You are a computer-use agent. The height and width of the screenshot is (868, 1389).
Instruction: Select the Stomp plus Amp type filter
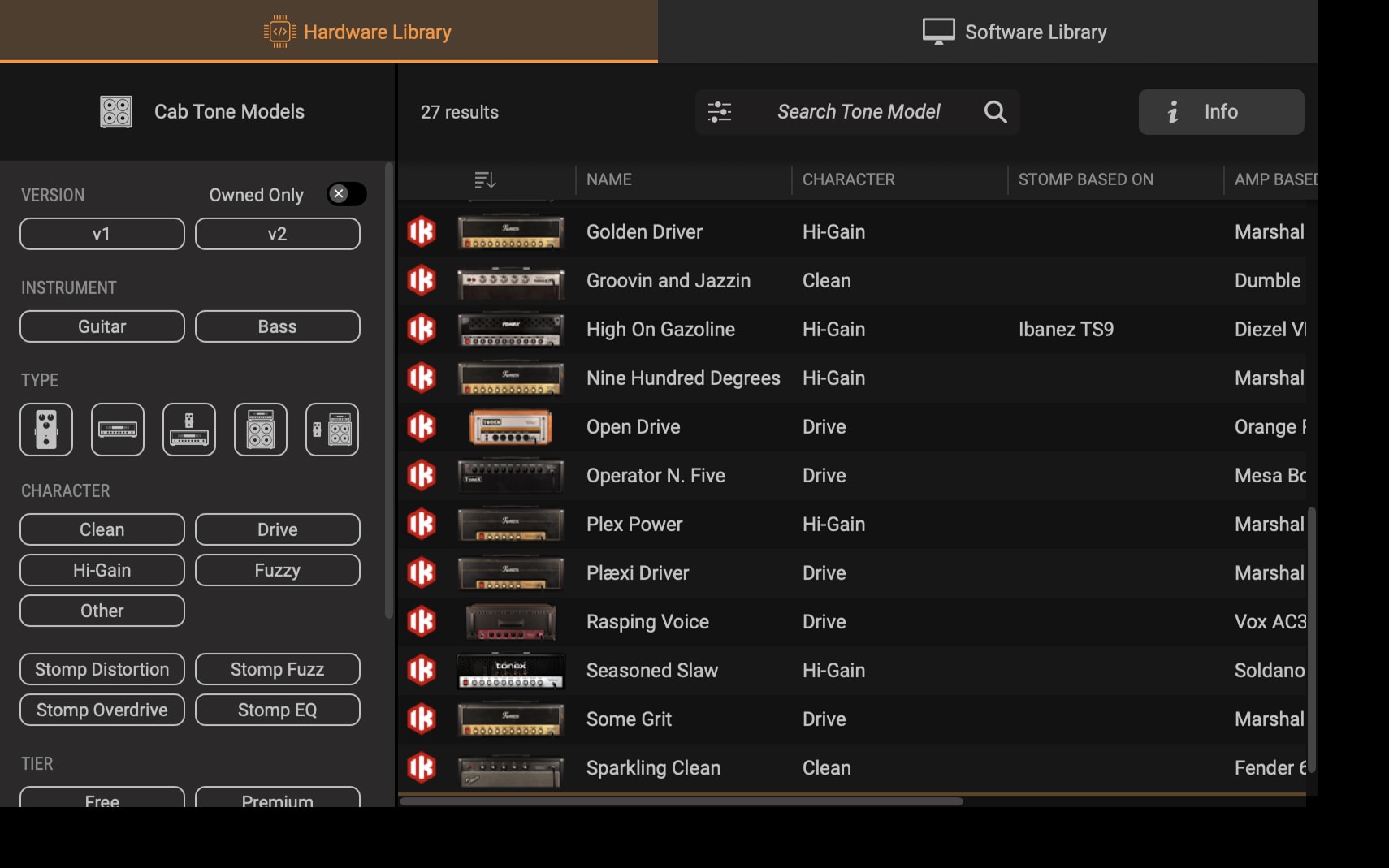point(189,430)
